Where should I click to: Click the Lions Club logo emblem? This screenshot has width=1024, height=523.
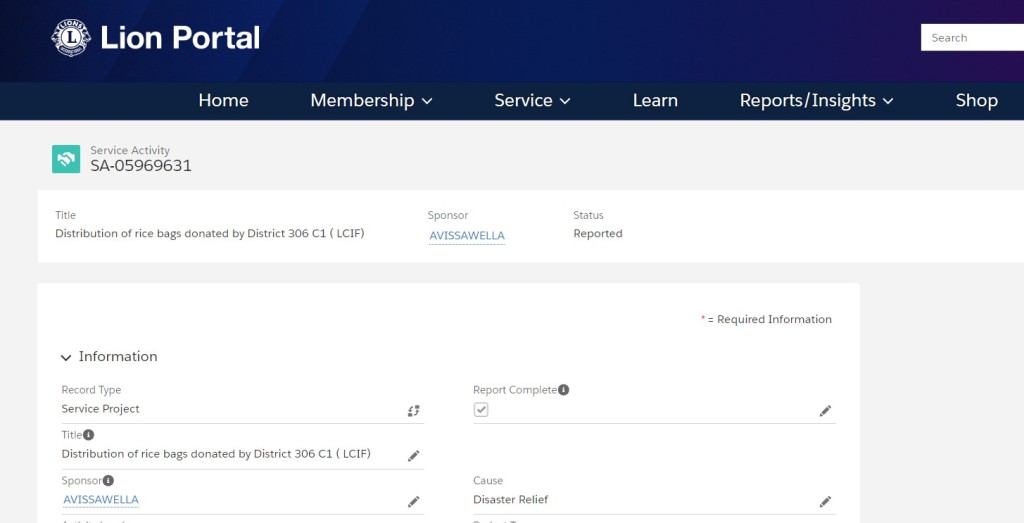click(x=71, y=38)
